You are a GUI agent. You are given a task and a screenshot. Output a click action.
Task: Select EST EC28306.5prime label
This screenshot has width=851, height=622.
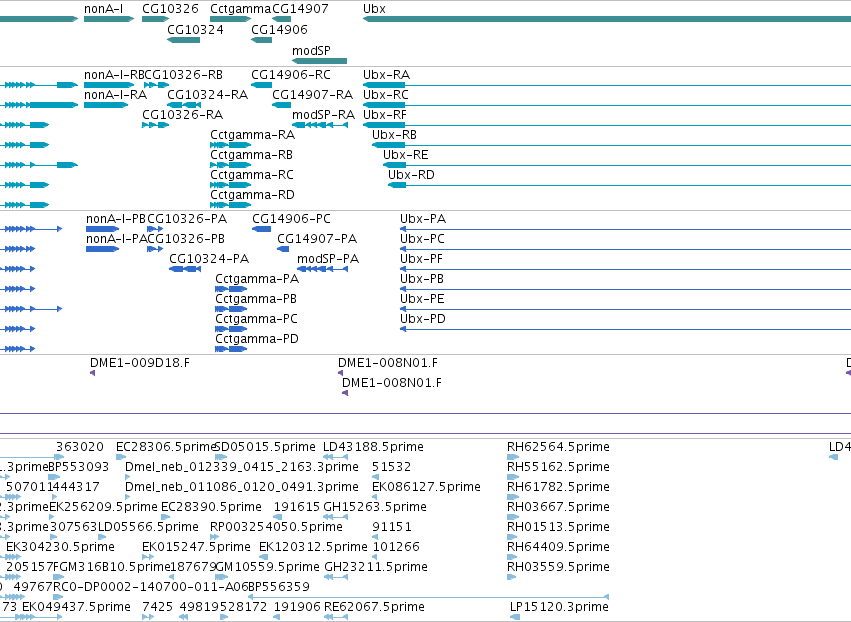[x=166, y=447]
